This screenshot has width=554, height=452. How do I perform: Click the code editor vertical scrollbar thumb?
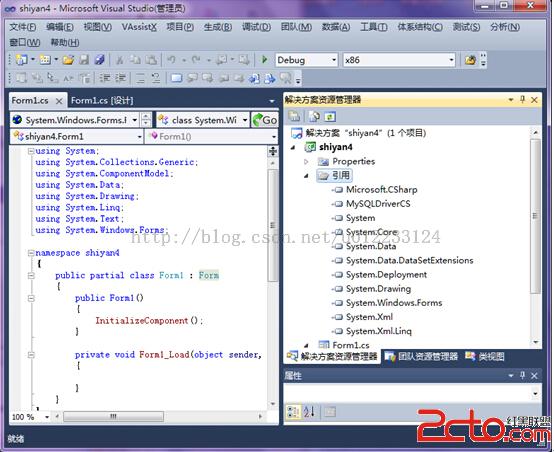coord(273,225)
